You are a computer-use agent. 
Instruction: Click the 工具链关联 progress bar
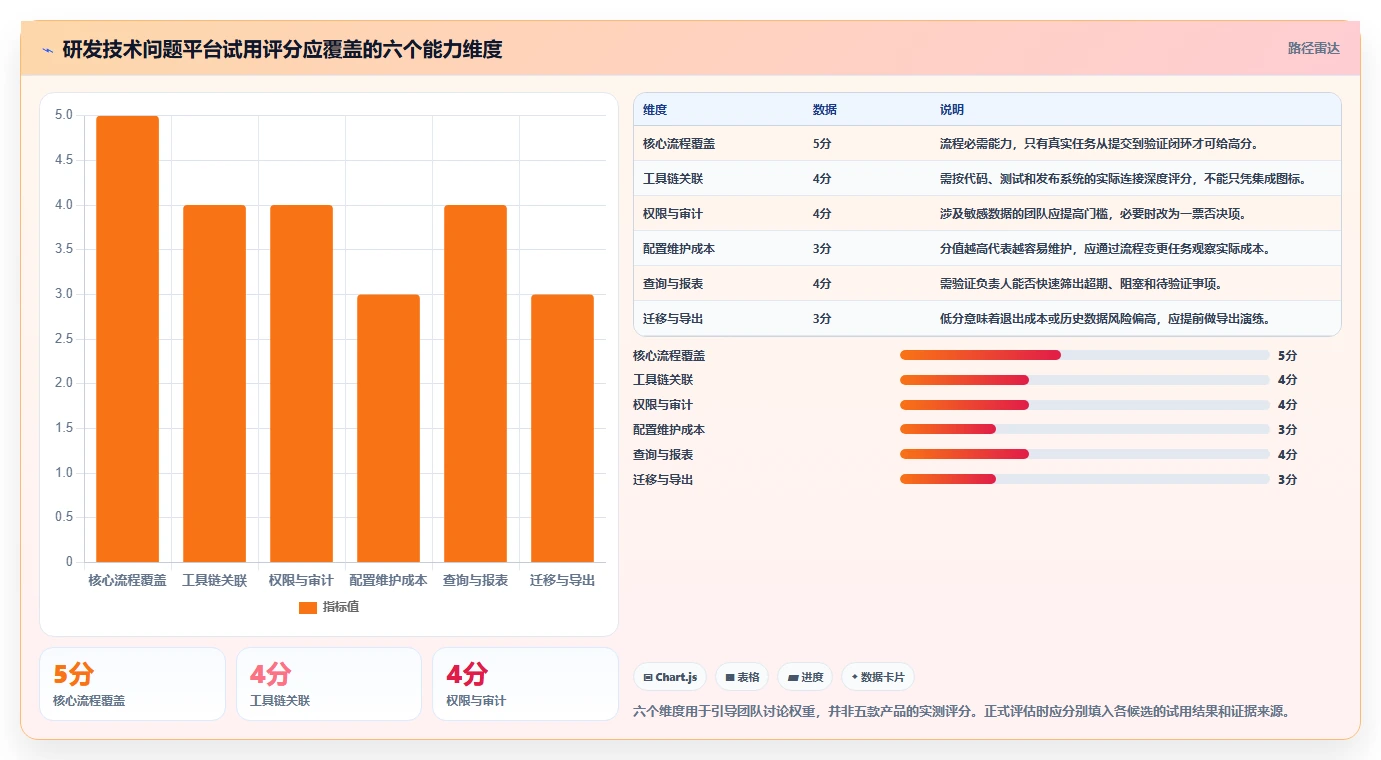[x=1084, y=380]
